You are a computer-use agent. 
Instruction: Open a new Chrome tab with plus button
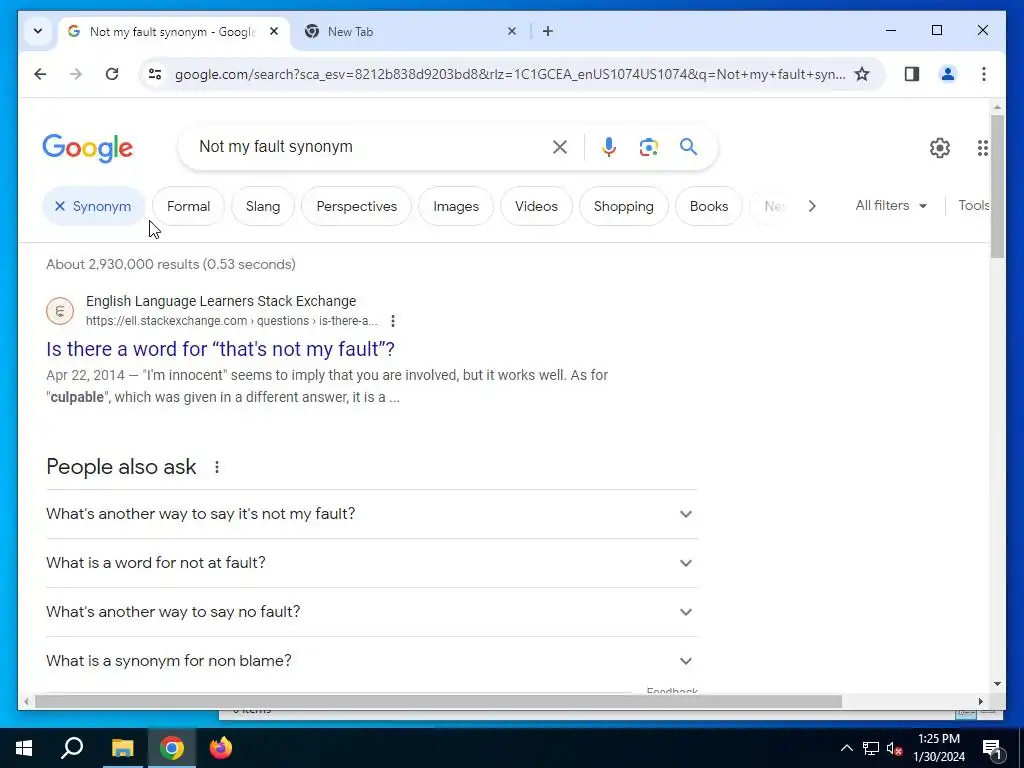[x=548, y=31]
